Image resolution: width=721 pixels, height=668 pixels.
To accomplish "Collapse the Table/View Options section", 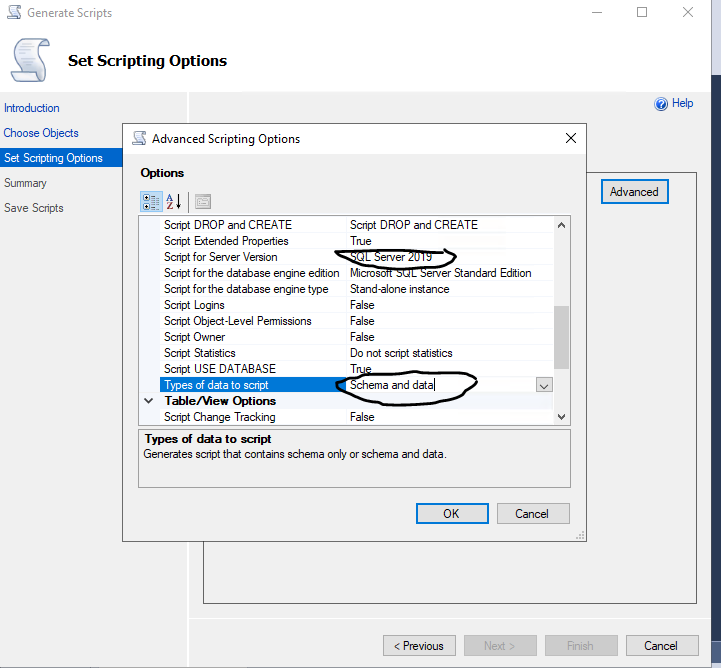I will [152, 401].
